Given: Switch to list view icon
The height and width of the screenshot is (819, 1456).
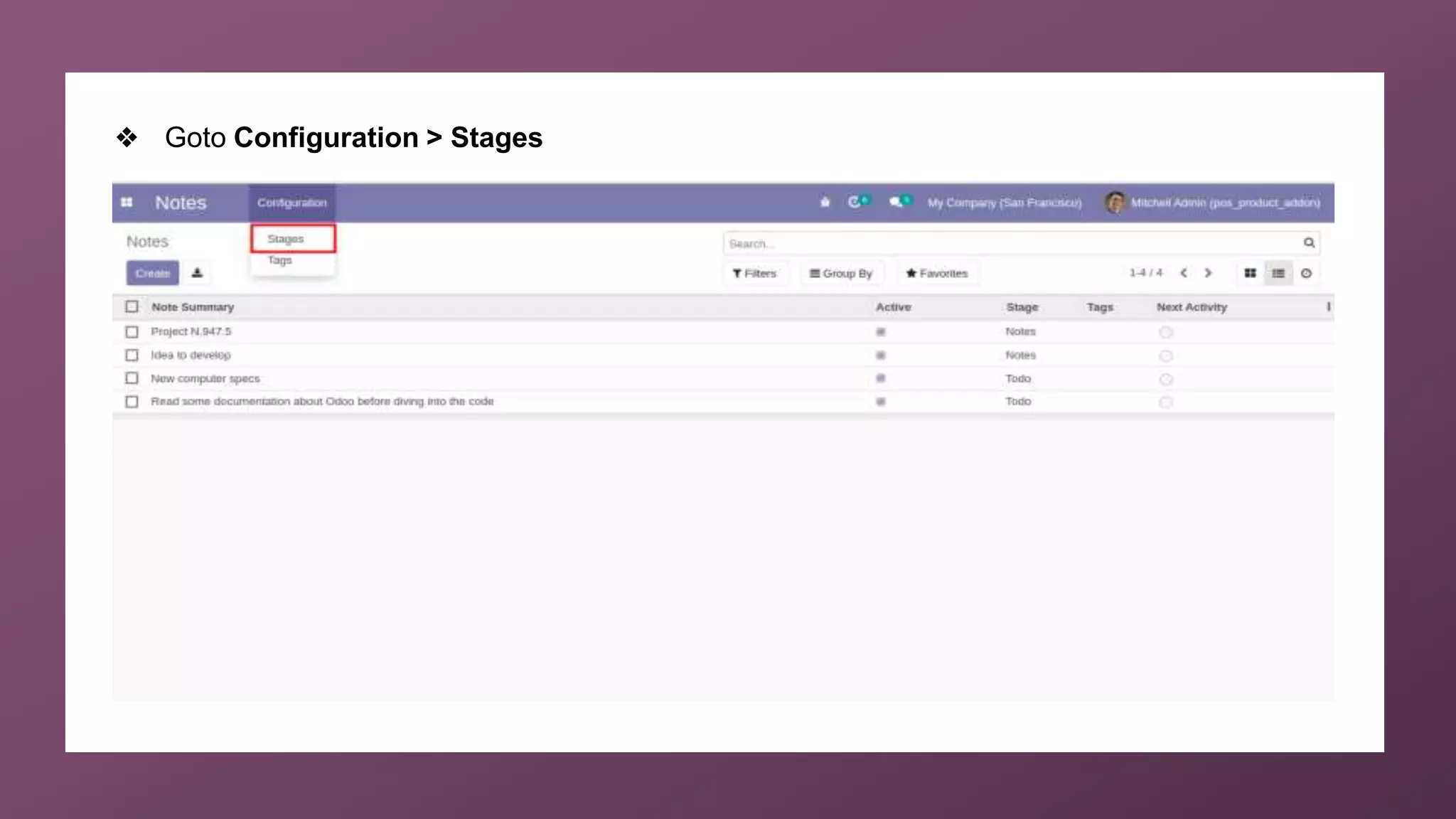Looking at the screenshot, I should [1278, 273].
